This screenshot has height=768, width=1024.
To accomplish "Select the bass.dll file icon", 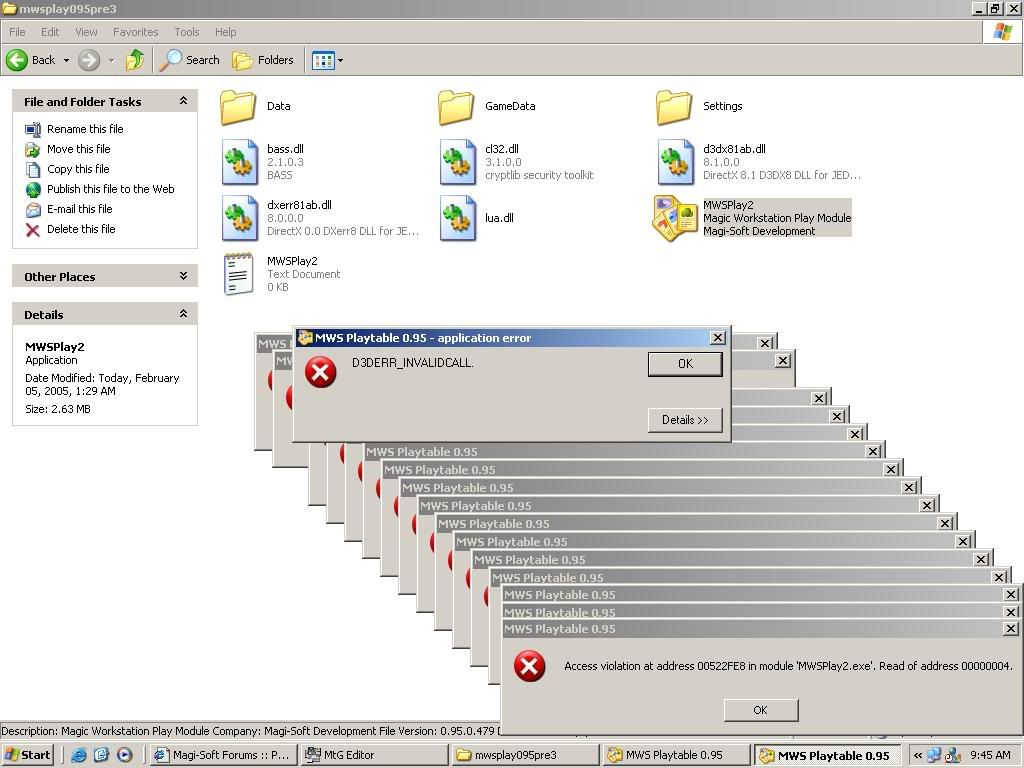I will 238,162.
